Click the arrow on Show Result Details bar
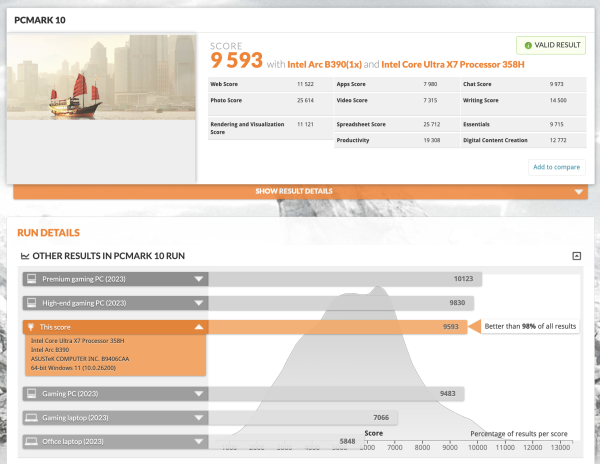 point(579,192)
